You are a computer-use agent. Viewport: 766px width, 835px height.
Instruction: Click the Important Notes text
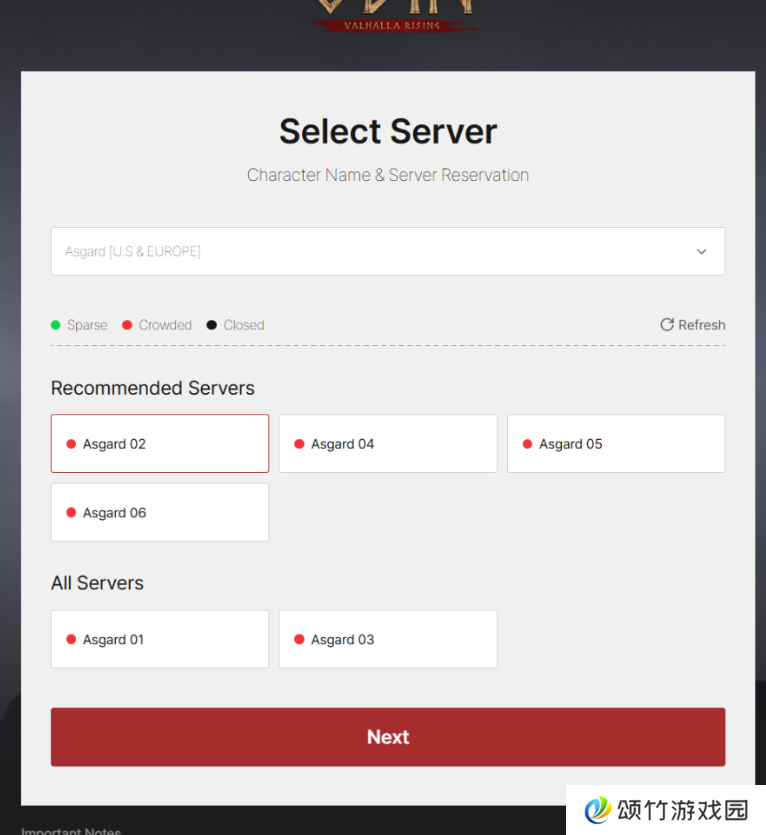coord(71,831)
